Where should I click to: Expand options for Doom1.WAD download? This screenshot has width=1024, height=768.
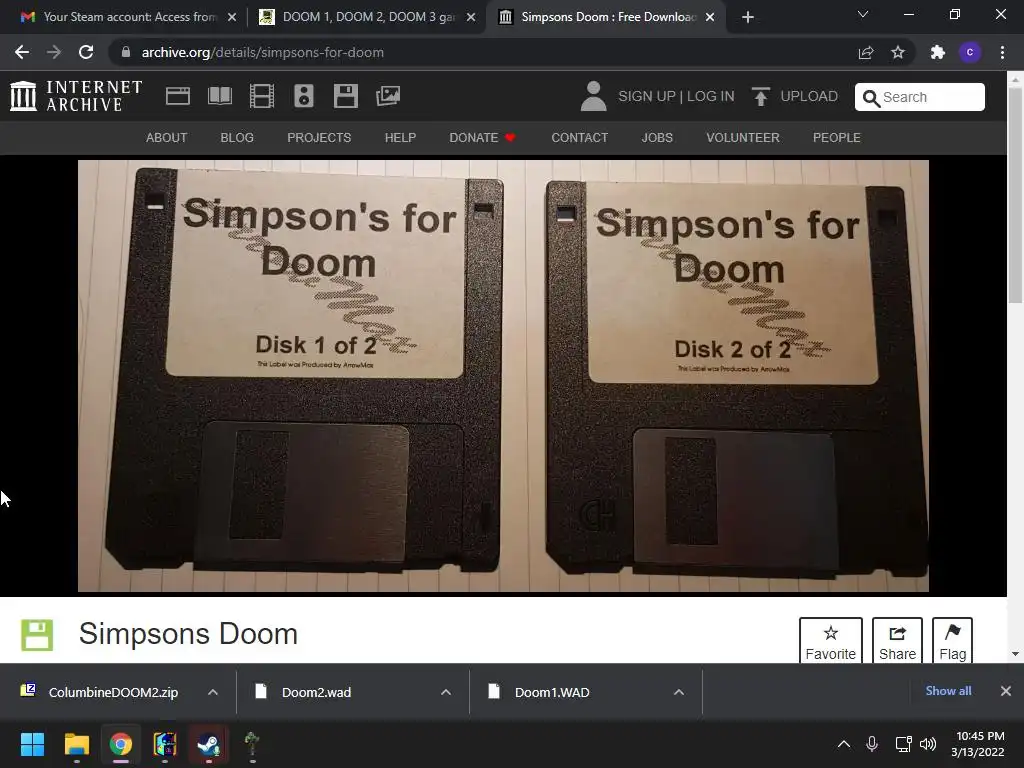pos(679,692)
